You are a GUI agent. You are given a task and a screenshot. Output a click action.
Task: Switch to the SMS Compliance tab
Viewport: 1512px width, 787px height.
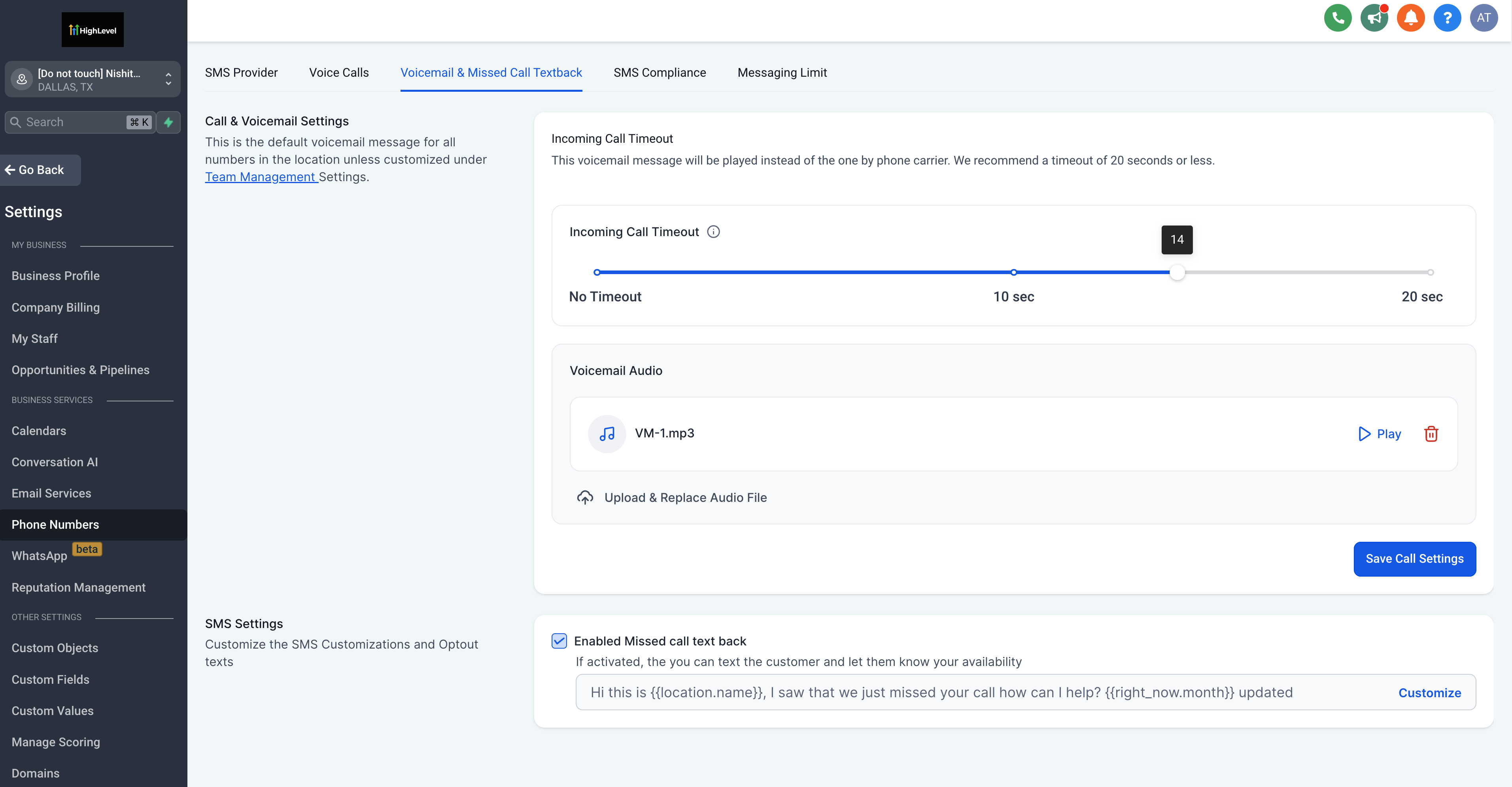point(660,72)
